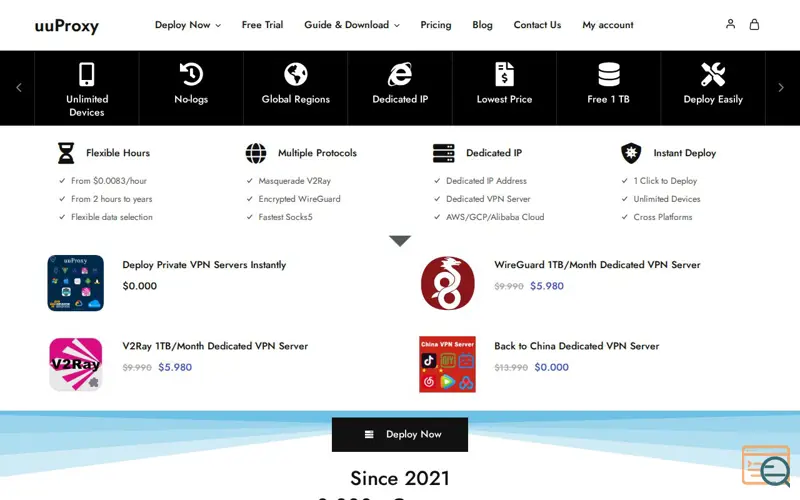Go to the Free Trial page
This screenshot has width=800, height=500.
(262, 24)
